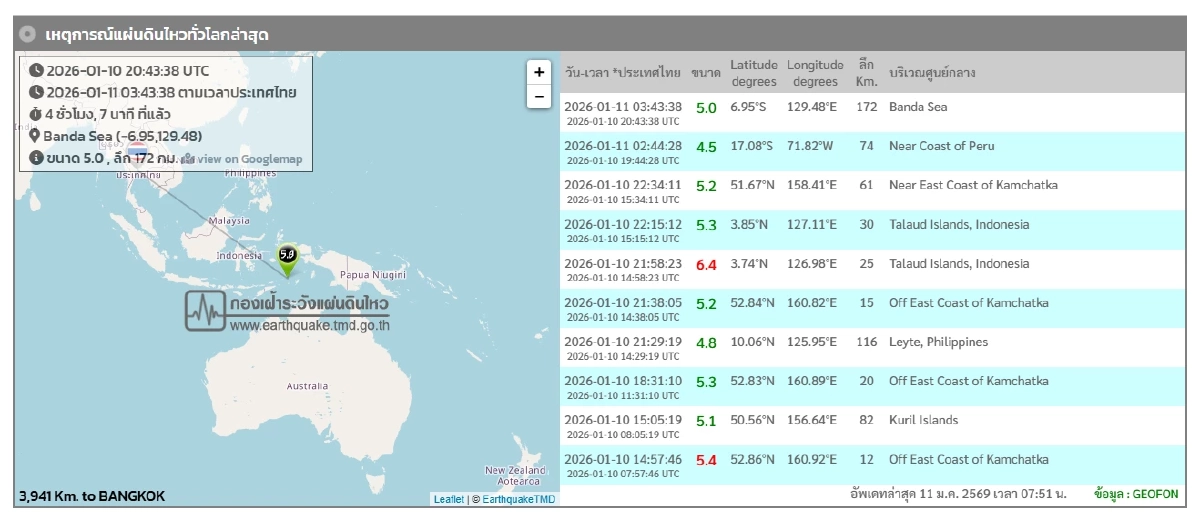Click the seismograph watermark logo icon
The height and width of the screenshot is (521, 1200).
point(205,311)
